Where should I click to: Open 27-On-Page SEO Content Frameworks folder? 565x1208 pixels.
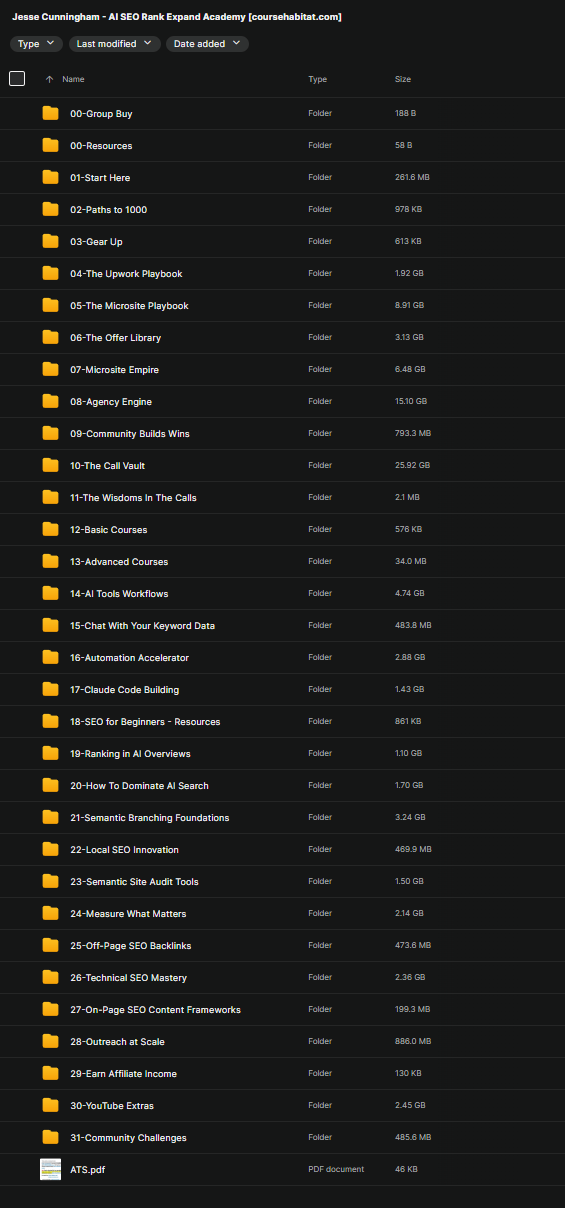[x=155, y=1010]
